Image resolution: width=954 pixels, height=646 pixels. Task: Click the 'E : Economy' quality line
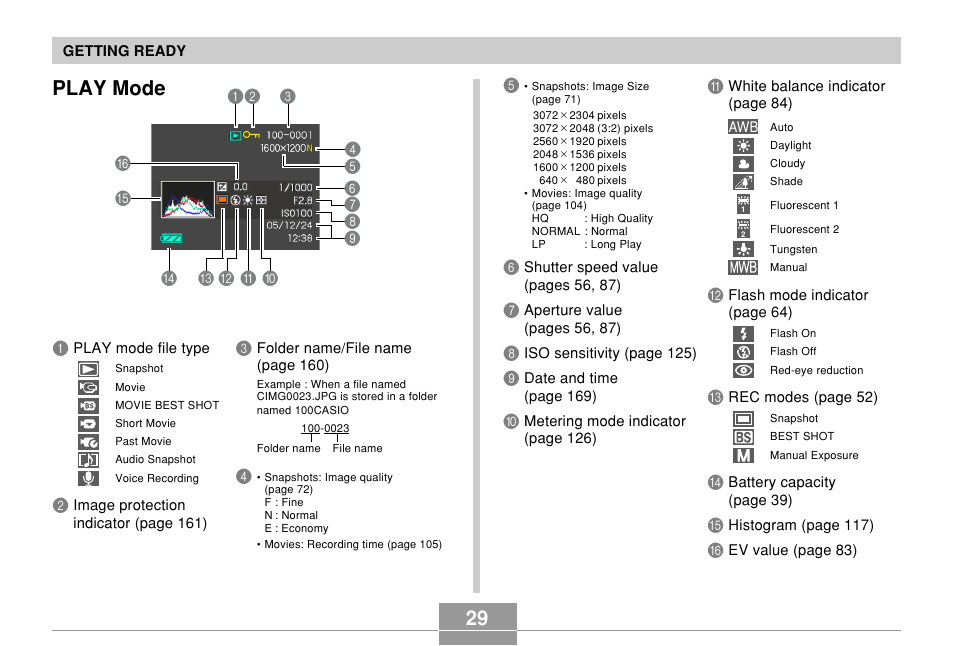click(296, 528)
